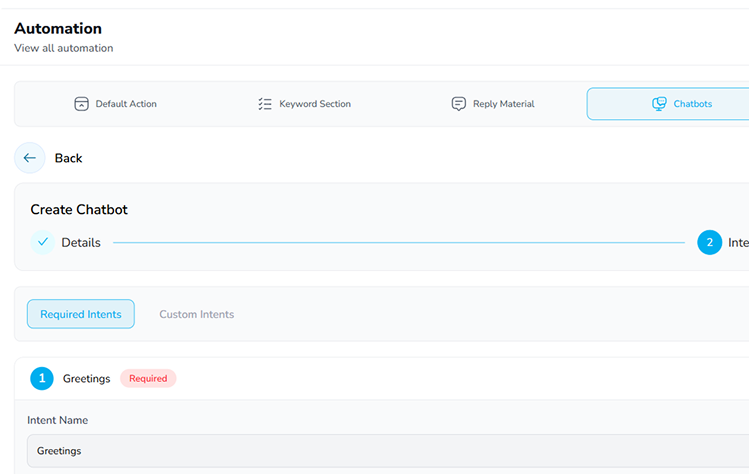Click the Back text link
The height and width of the screenshot is (474, 749).
[x=68, y=158]
